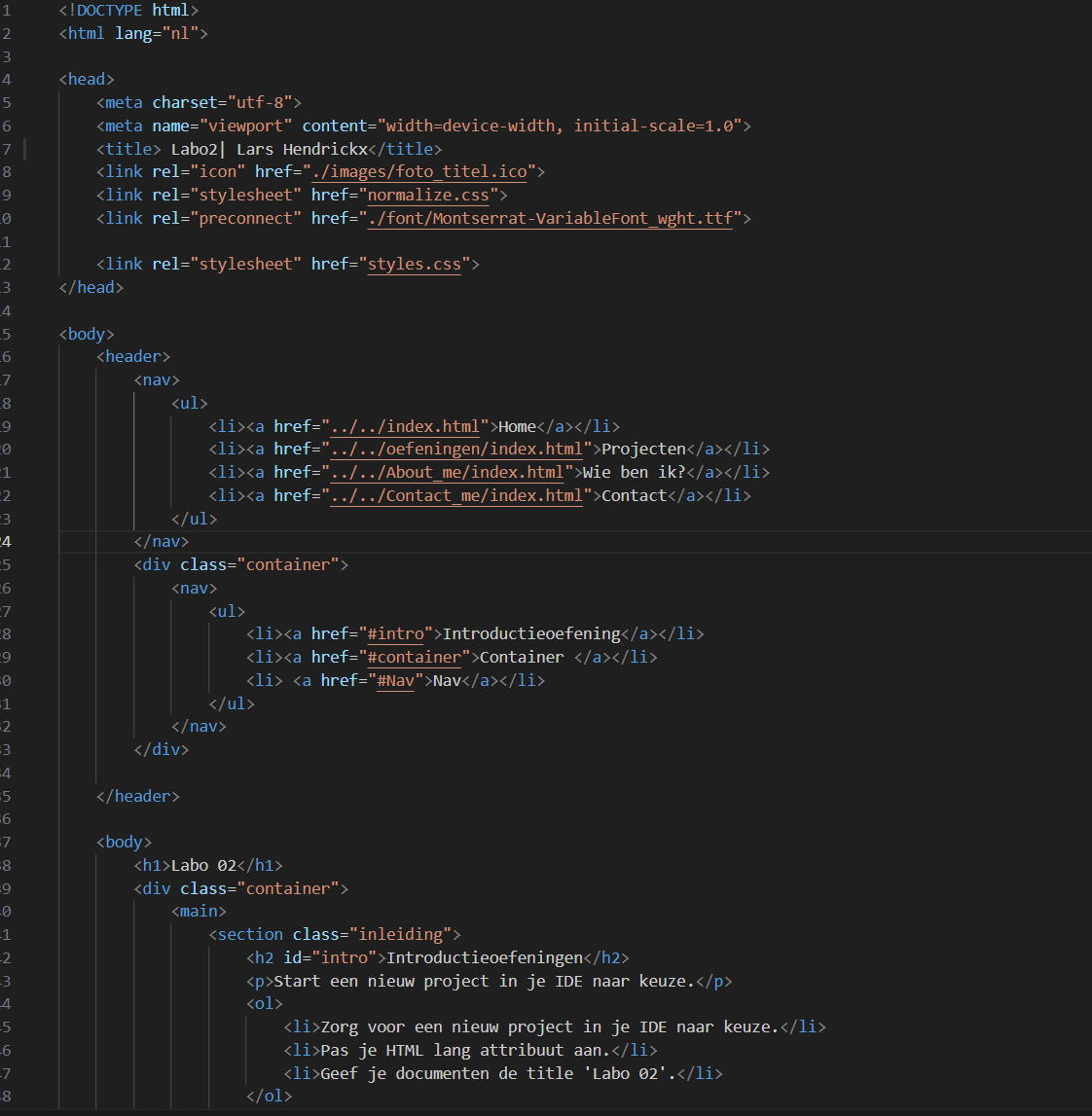Click the #container anchor href
Image resolution: width=1092 pixels, height=1116 pixels.
click(x=415, y=657)
